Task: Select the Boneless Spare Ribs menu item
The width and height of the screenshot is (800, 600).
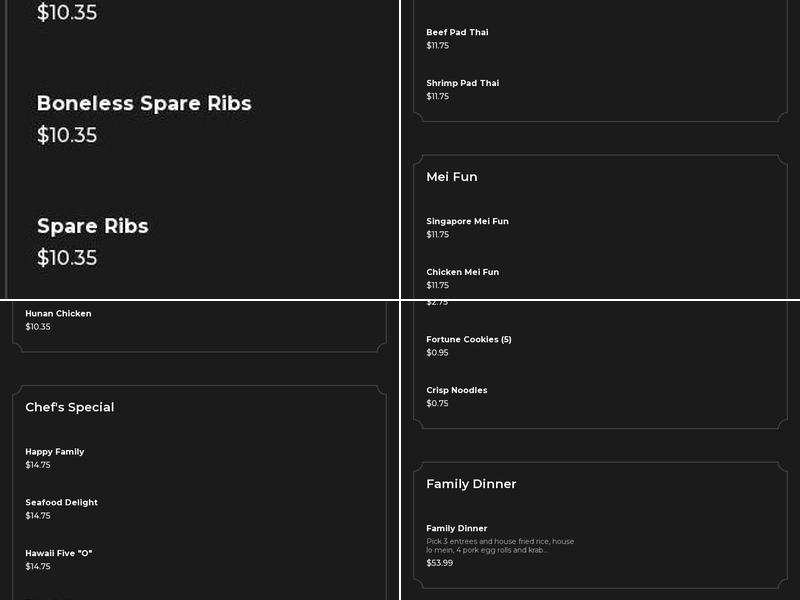Action: [x=144, y=104]
